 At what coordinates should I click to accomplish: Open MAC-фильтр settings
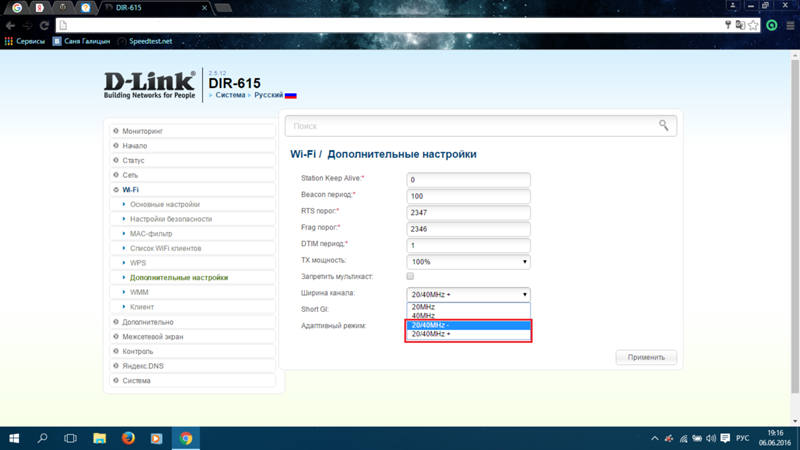(192, 234)
